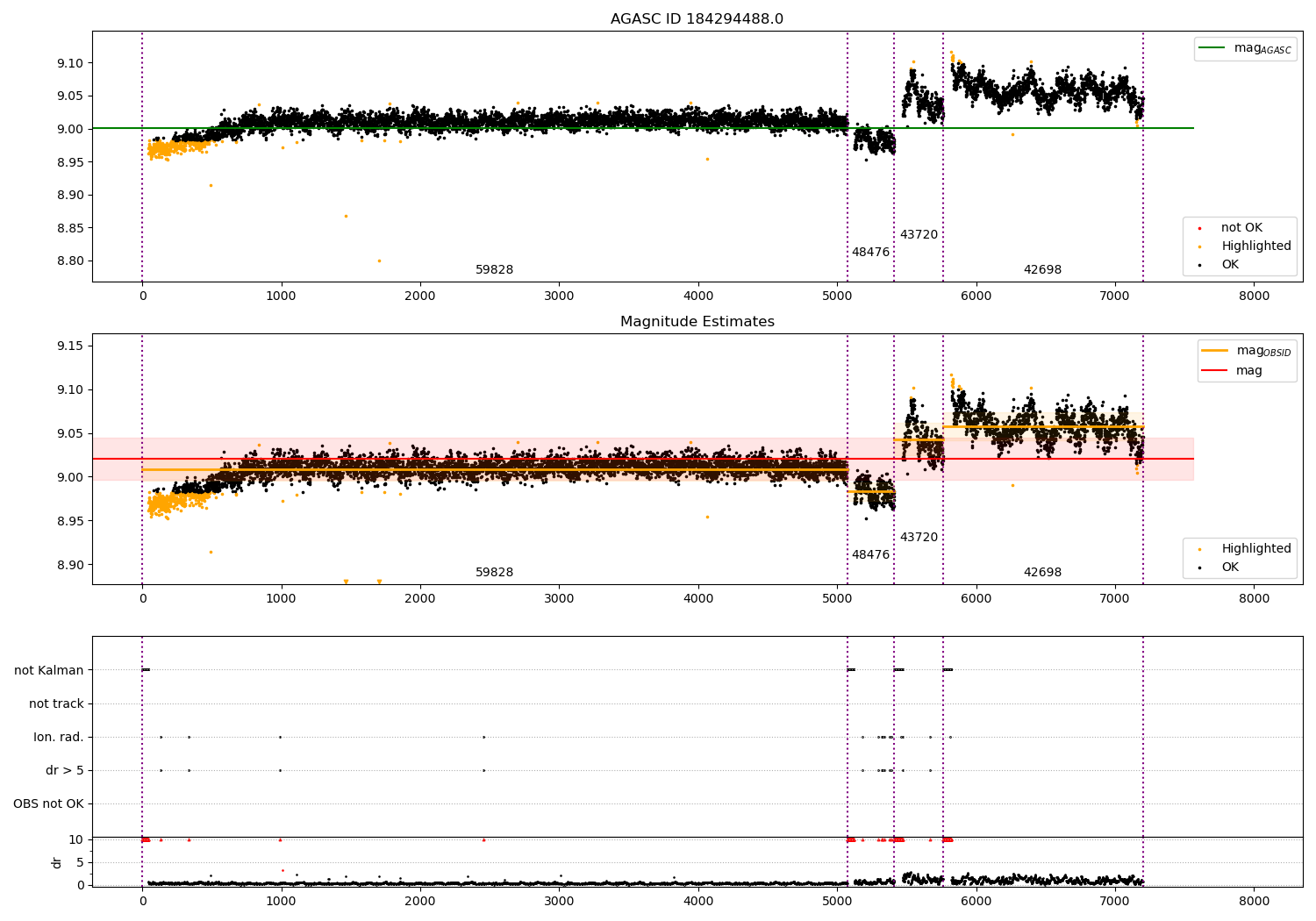The width and height of the screenshot is (1316, 921).
Task: Click the 9.10 tick label in the top plot
Action: click(x=70, y=63)
